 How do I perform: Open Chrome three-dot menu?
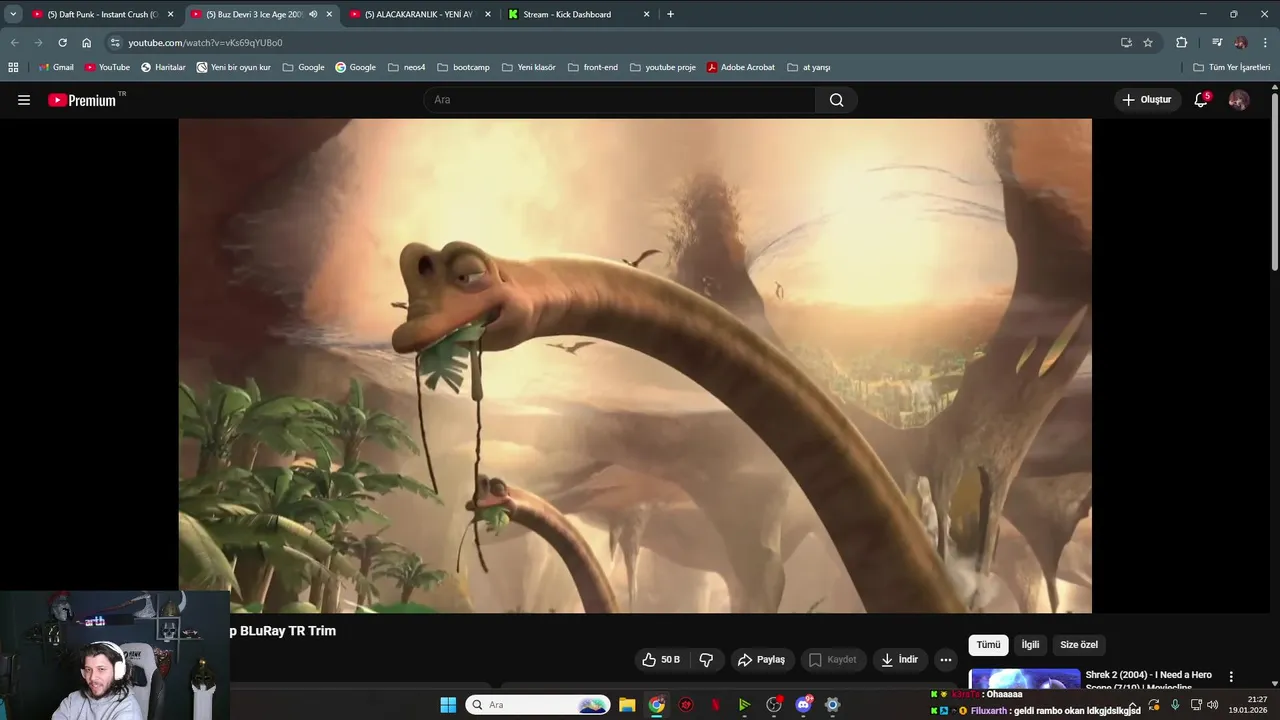click(x=1266, y=43)
